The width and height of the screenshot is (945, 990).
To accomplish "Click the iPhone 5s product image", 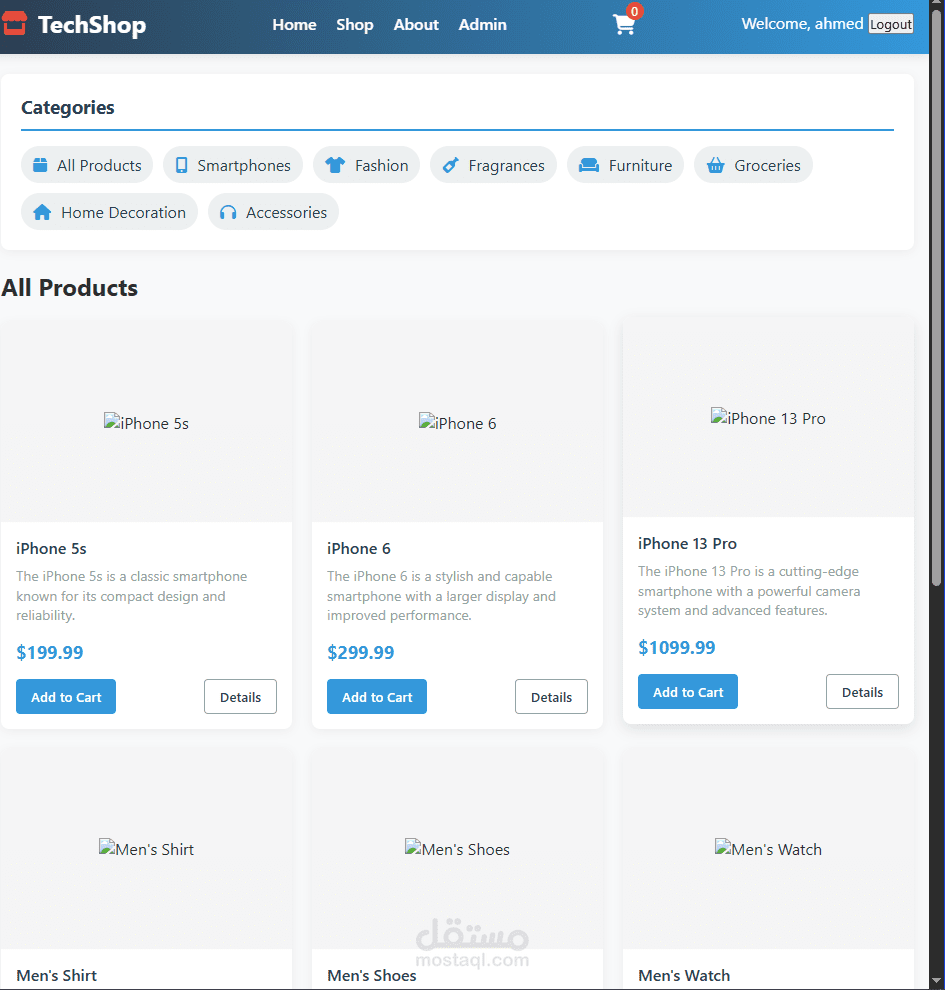I will click(x=146, y=422).
